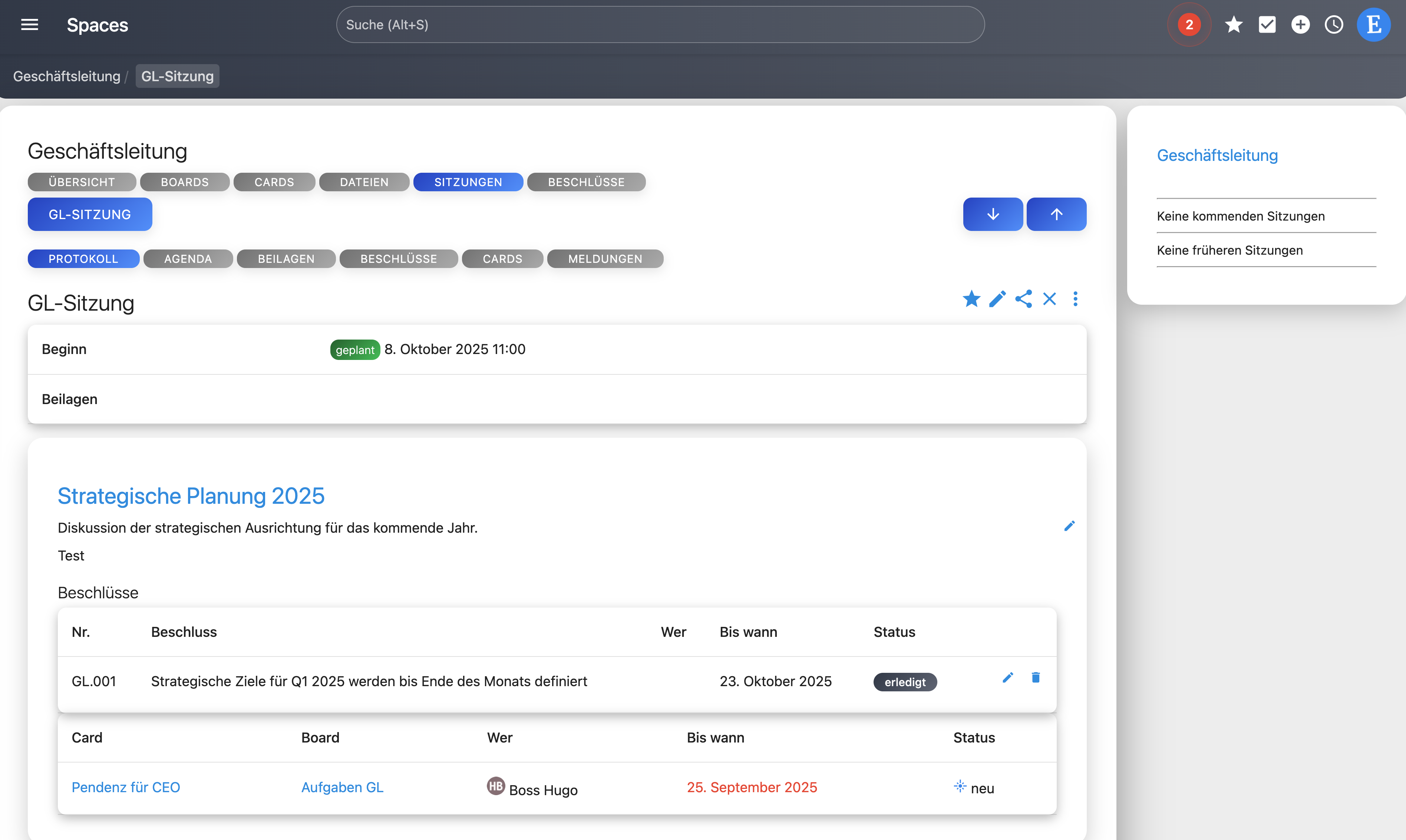The image size is (1406, 840).
Task: Open the three-dot more options menu
Action: coord(1075,299)
